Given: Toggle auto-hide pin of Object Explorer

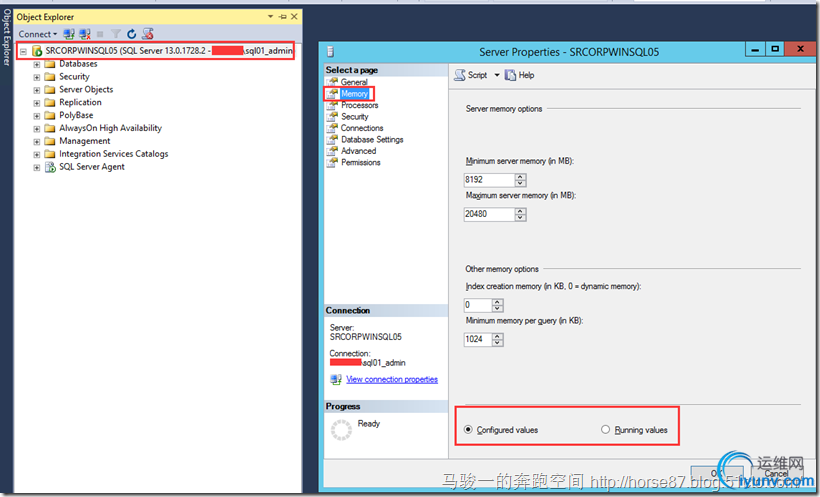Looking at the screenshot, I should (x=283, y=17).
